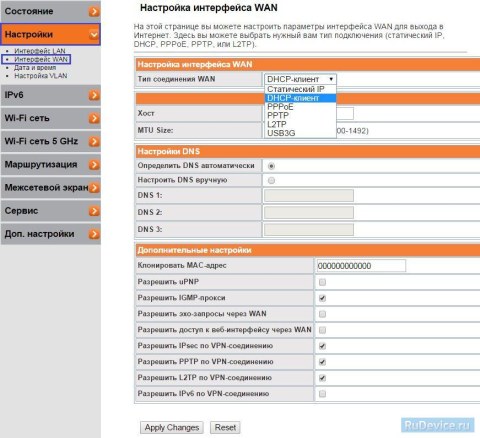Uncheck Разрешить PPTP по VPN-соединению
This screenshot has width=480, height=438.
[x=322, y=362]
